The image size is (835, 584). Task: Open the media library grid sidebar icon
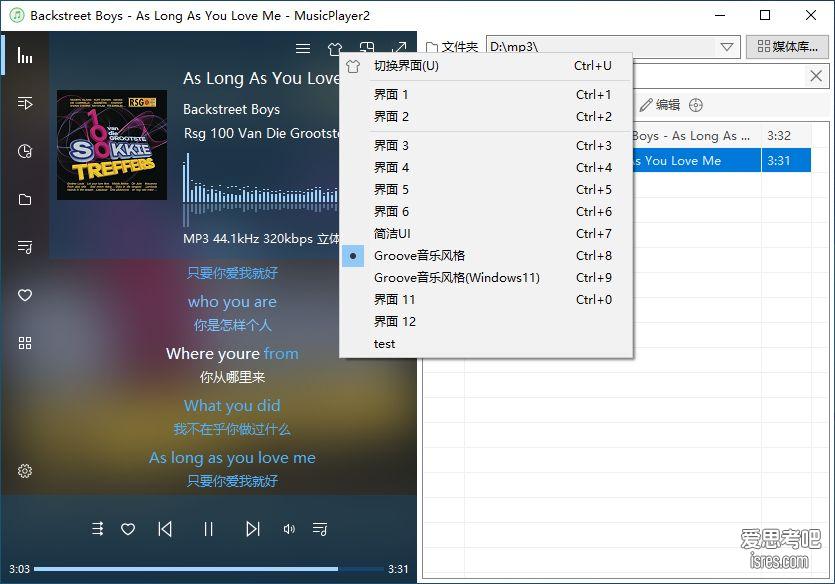[25, 343]
